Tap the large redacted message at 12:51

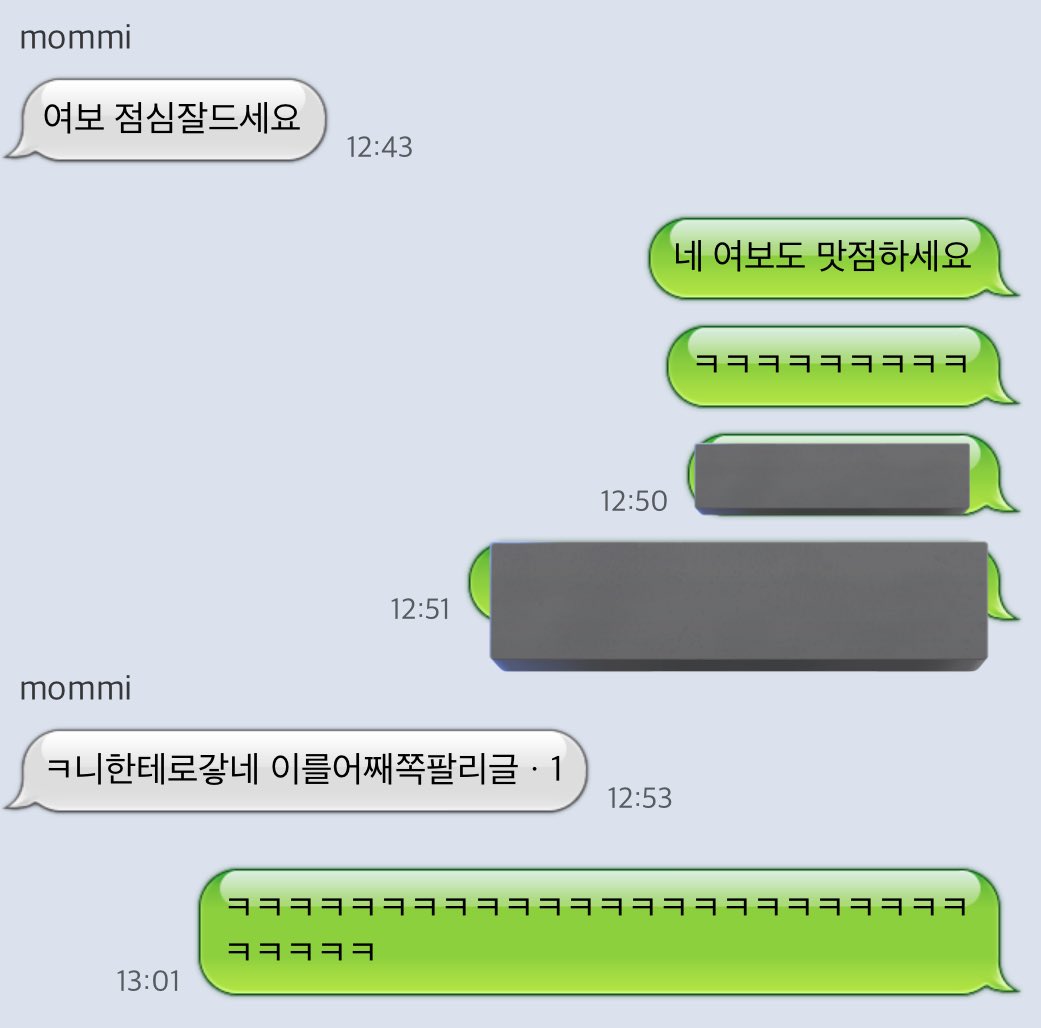coord(738,606)
